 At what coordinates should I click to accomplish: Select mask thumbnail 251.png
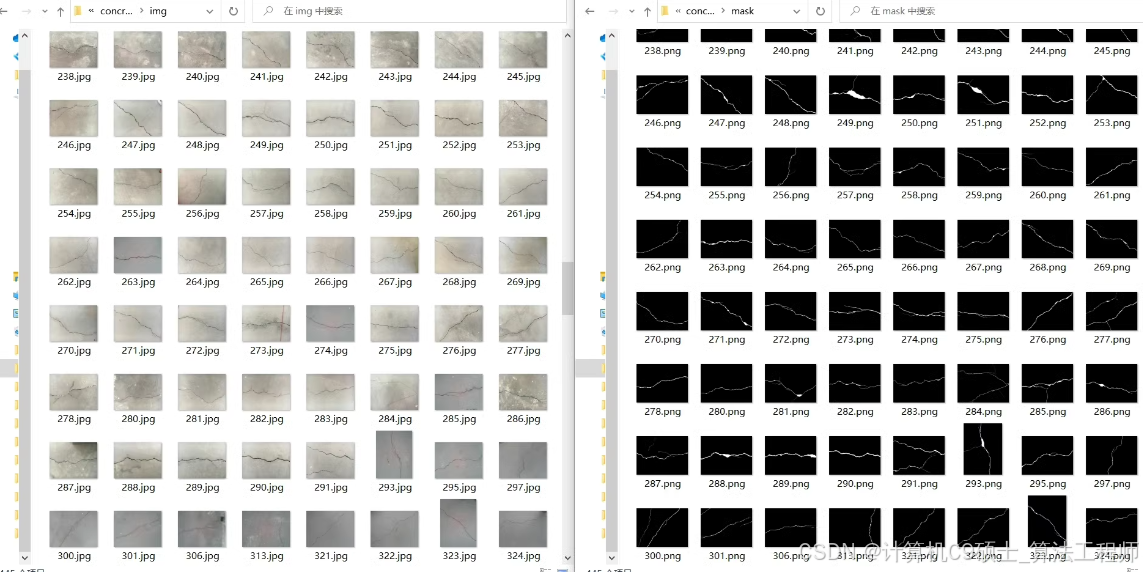coord(983,95)
